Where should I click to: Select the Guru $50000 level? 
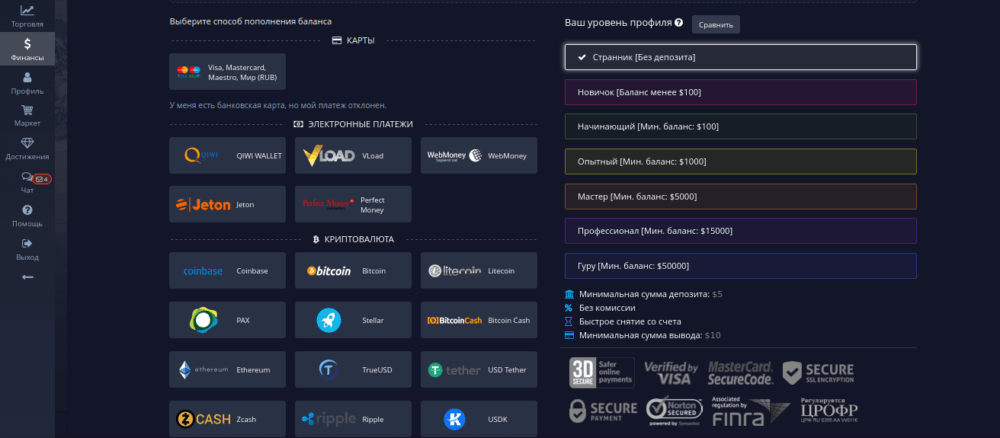coord(740,266)
